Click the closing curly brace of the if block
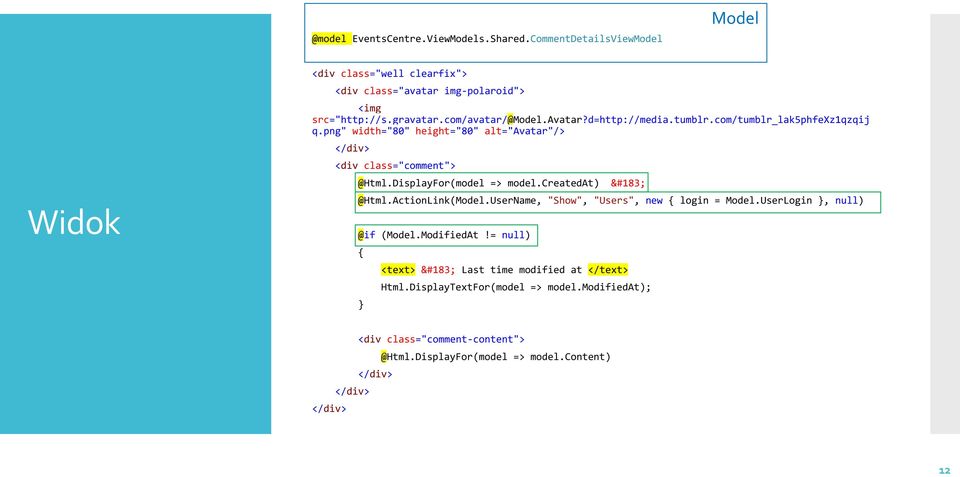Image resolution: width=960 pixels, height=477 pixels. click(x=361, y=304)
